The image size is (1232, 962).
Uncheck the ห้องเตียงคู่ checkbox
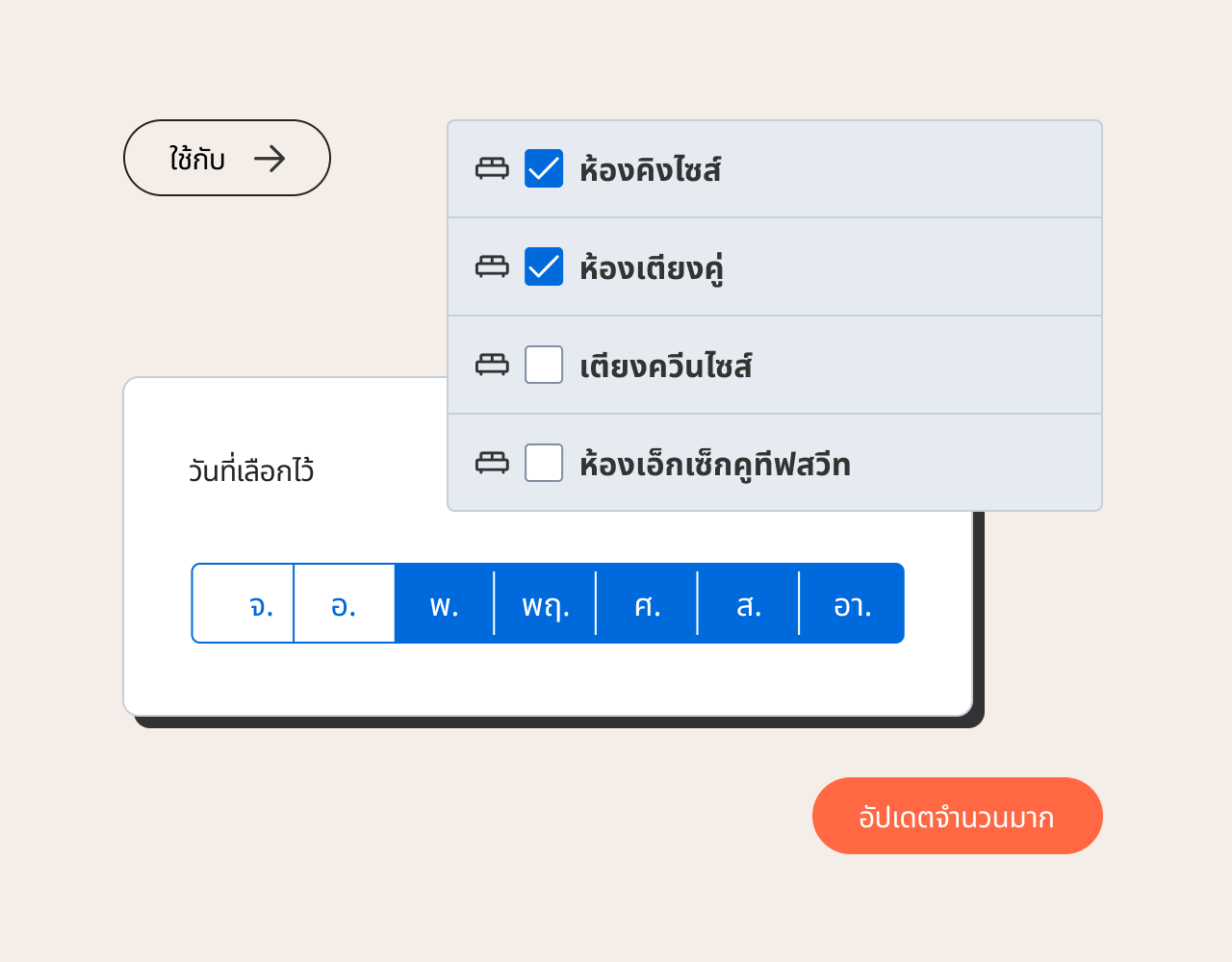tap(544, 266)
